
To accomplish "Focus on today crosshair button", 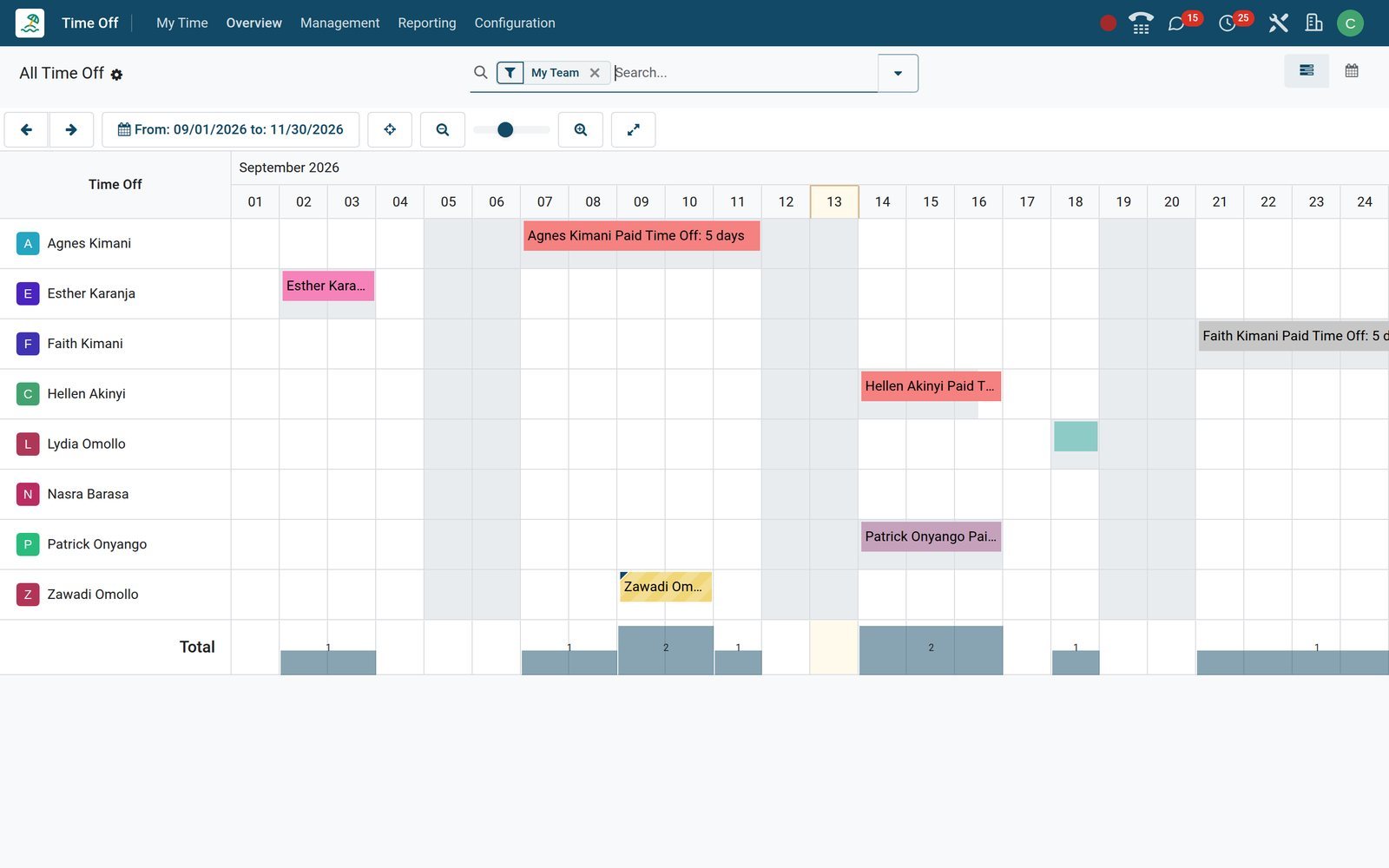I will [x=390, y=129].
